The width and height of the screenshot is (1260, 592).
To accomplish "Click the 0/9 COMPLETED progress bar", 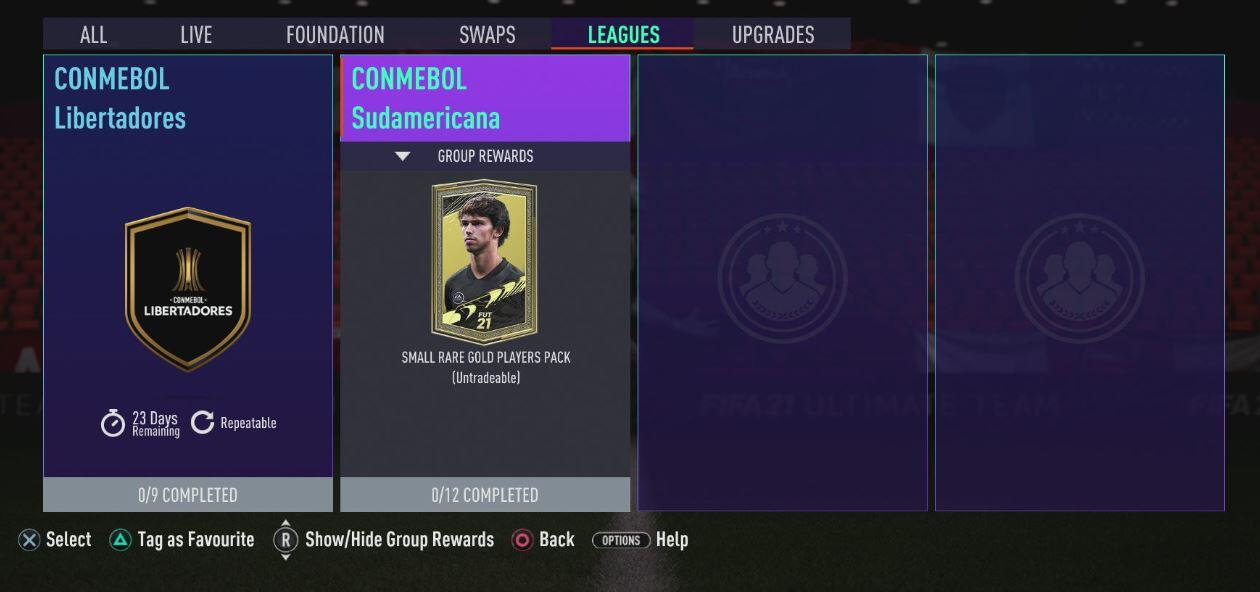I will point(188,495).
